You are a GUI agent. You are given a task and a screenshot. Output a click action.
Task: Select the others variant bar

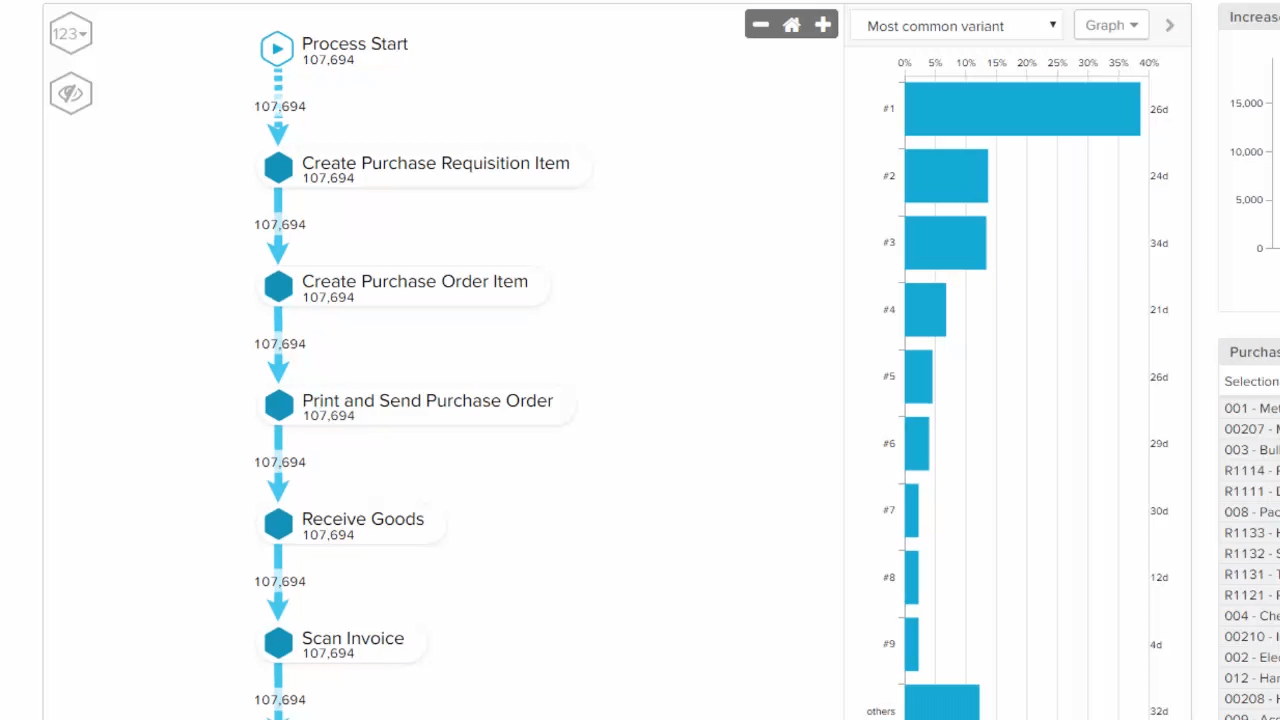click(x=941, y=702)
